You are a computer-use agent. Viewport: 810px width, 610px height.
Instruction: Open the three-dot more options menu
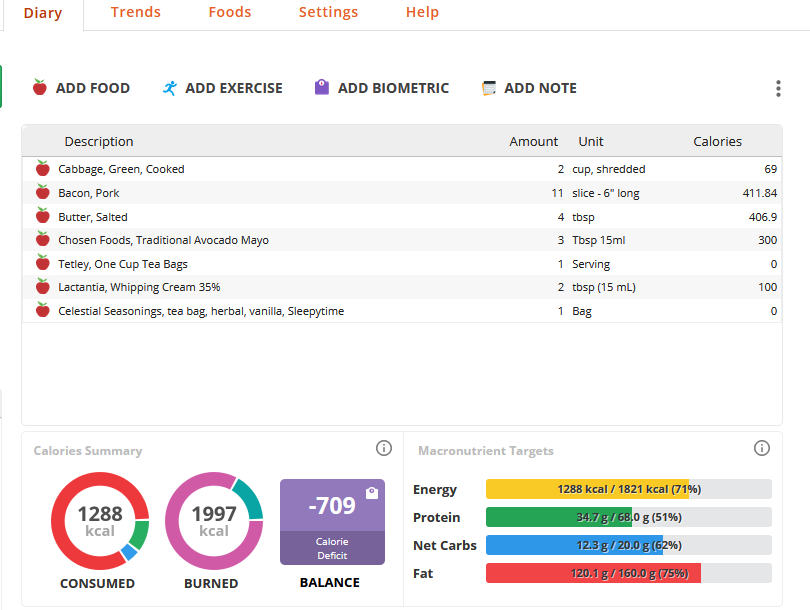pos(778,88)
